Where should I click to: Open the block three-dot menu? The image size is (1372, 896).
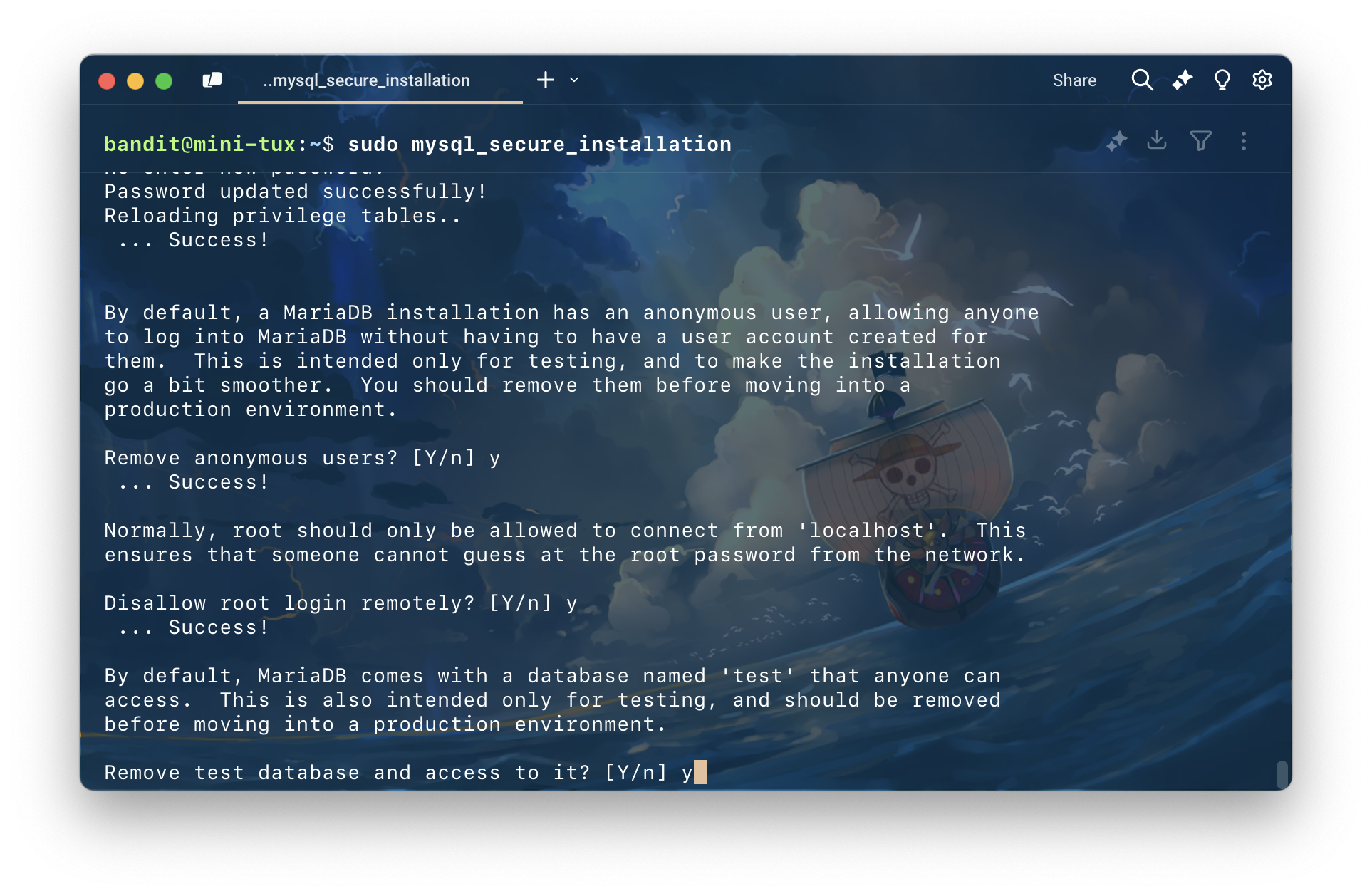tap(1244, 141)
